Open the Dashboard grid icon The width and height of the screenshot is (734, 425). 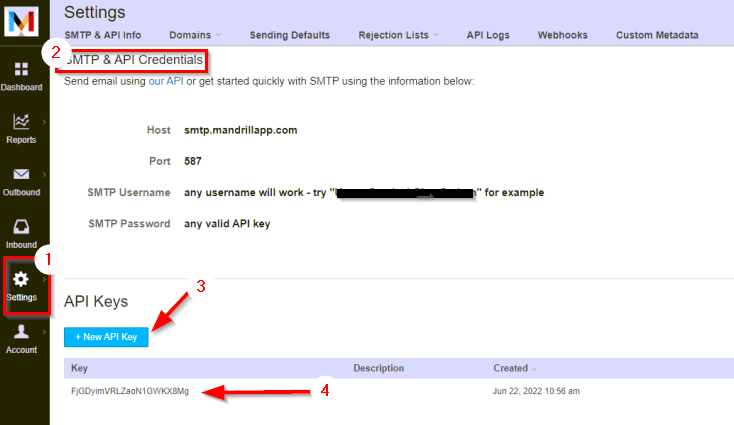pos(21,69)
